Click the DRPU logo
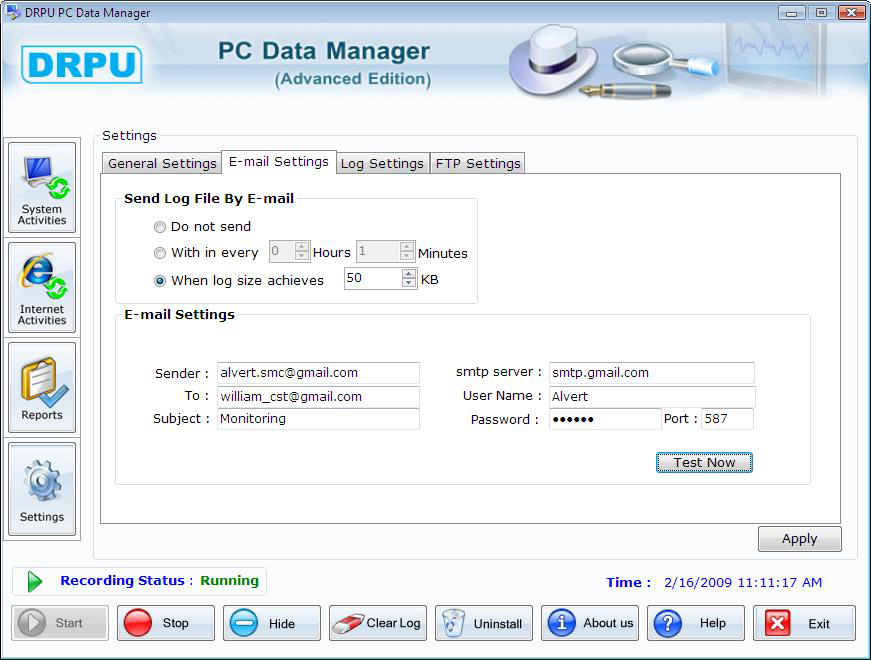 tap(82, 64)
